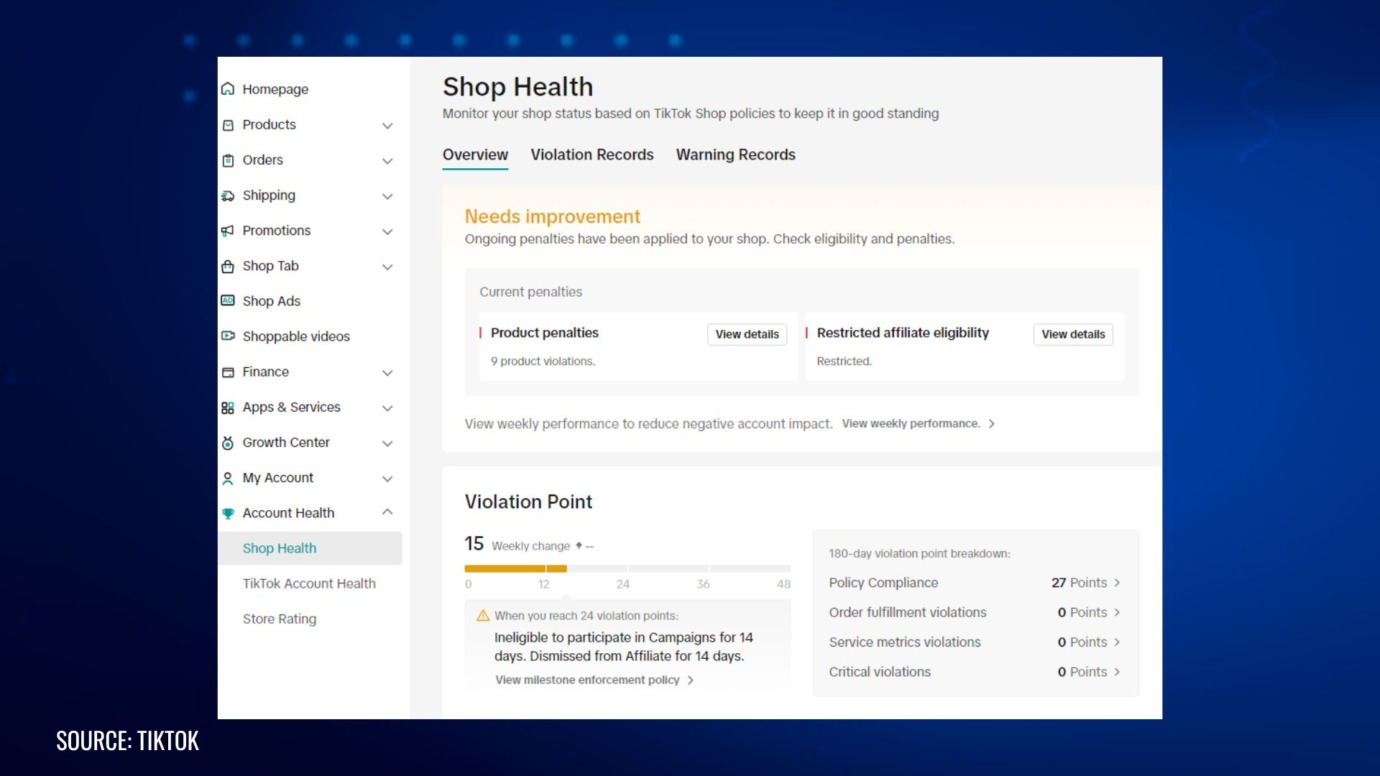This screenshot has height=776, width=1380.
Task: Open the Warning Records tab
Action: tap(736, 155)
